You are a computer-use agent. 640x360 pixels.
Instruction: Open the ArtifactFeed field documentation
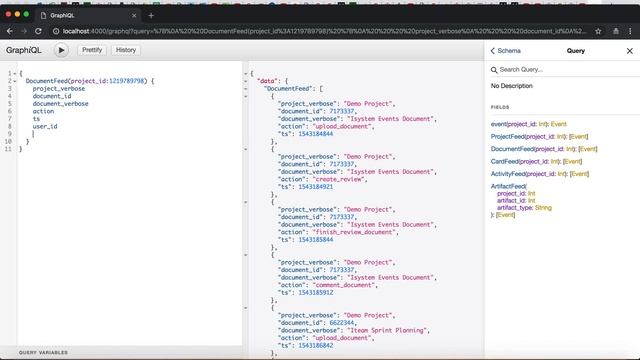tap(508, 186)
